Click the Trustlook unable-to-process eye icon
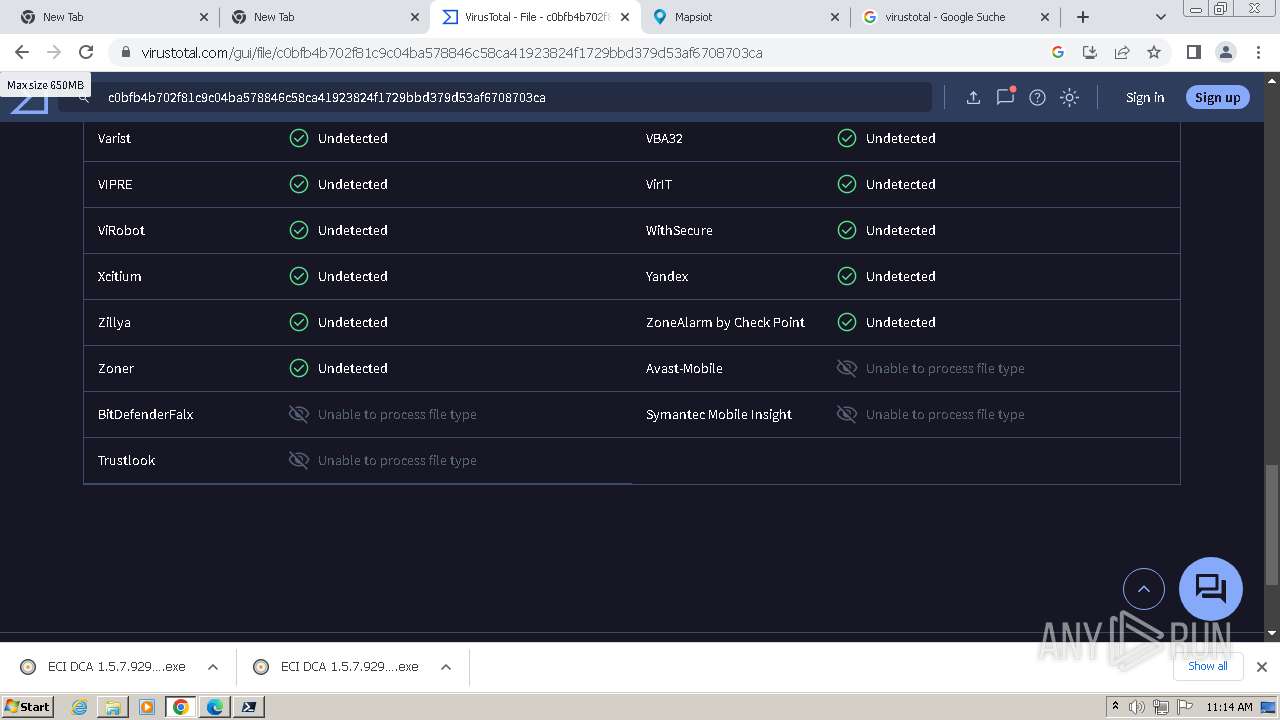1280x720 pixels. click(x=299, y=460)
